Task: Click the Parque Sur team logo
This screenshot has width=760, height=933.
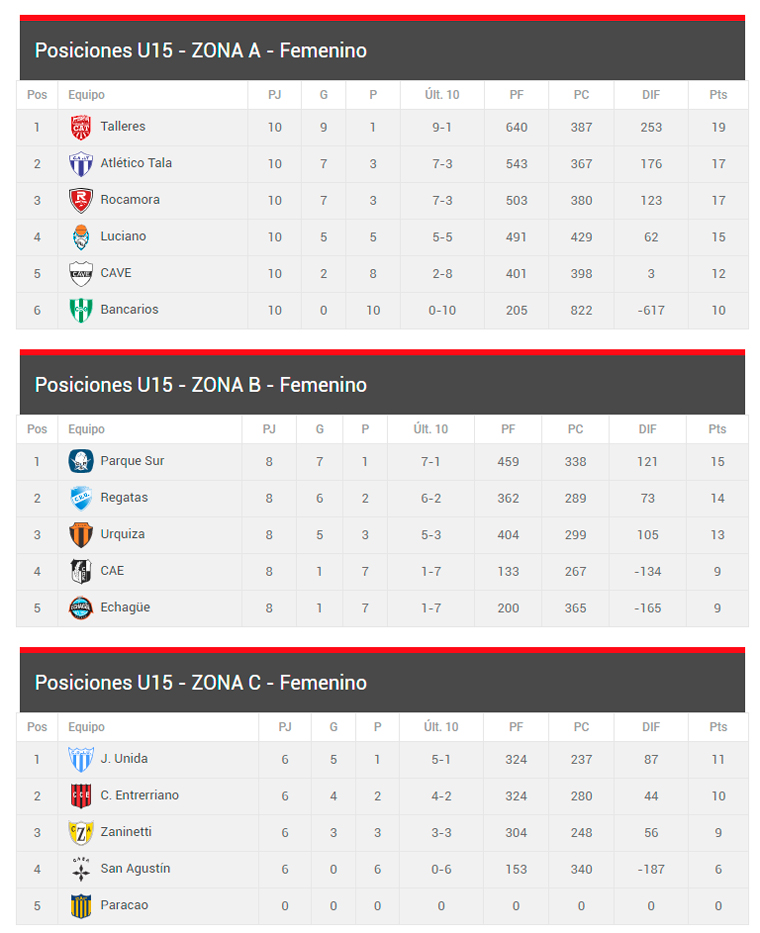Action: (81, 461)
